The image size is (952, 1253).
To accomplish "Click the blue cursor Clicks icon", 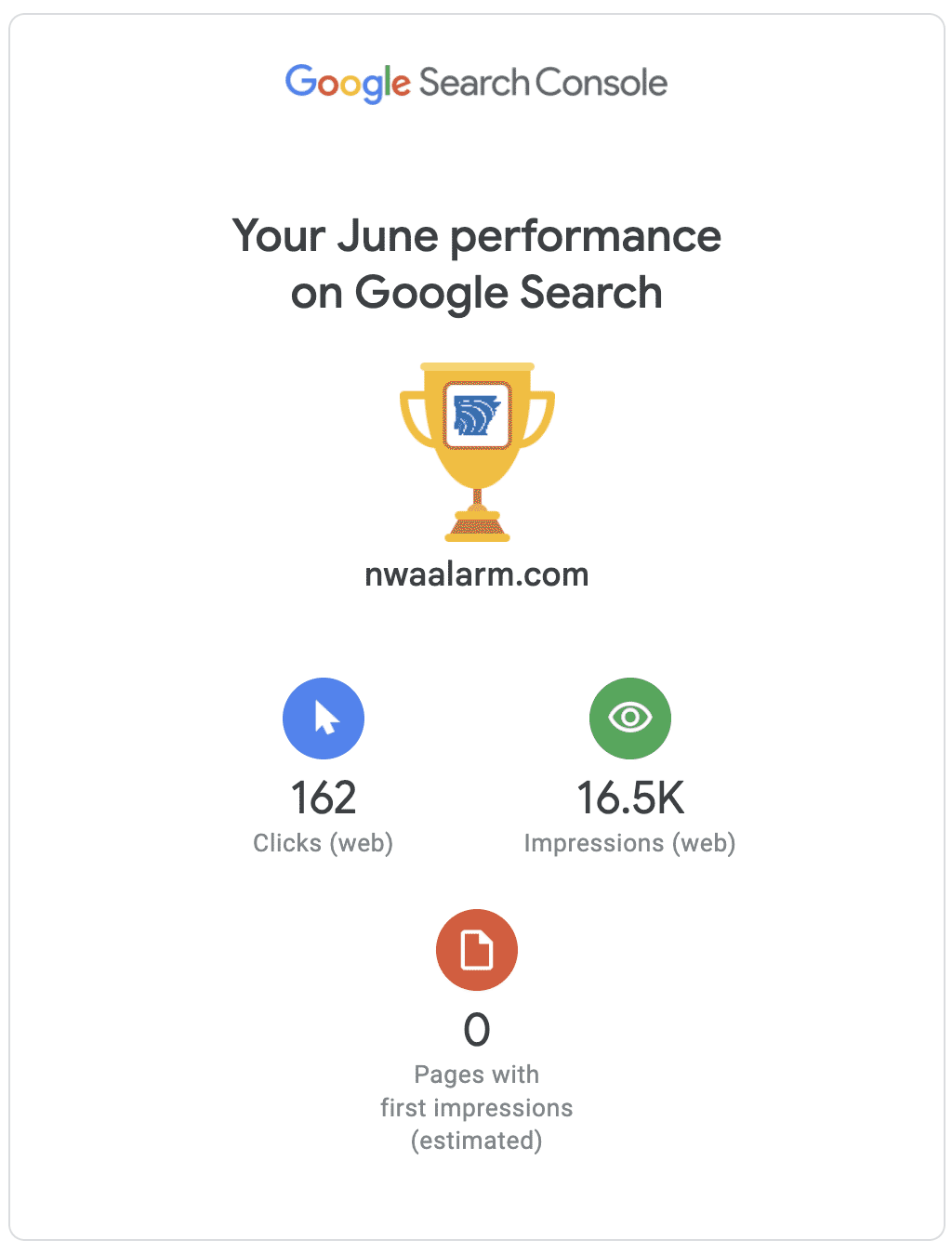I will click(324, 719).
